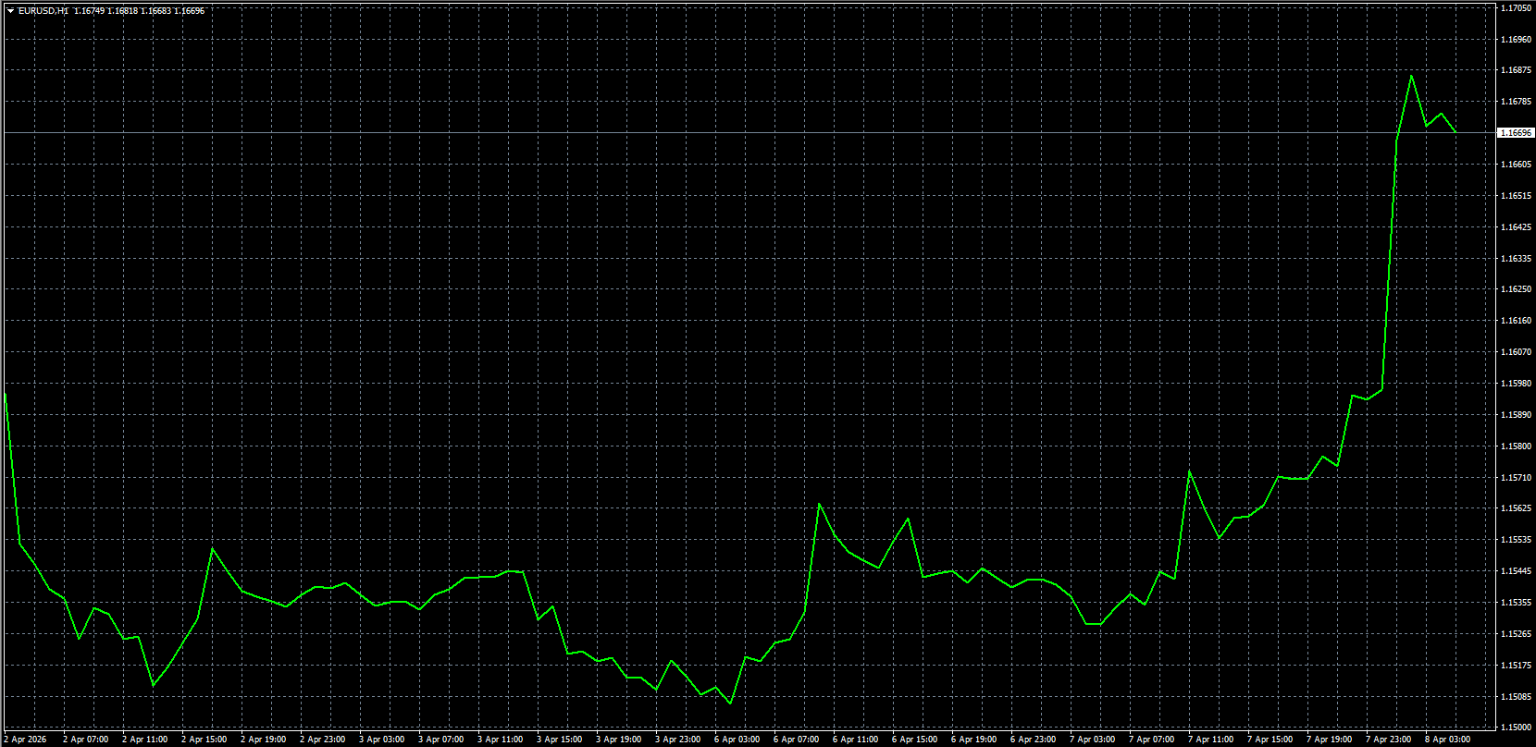Click the 2 Apr 07:00 time label
The height and width of the screenshot is (747, 1536).
pyautogui.click(x=85, y=740)
